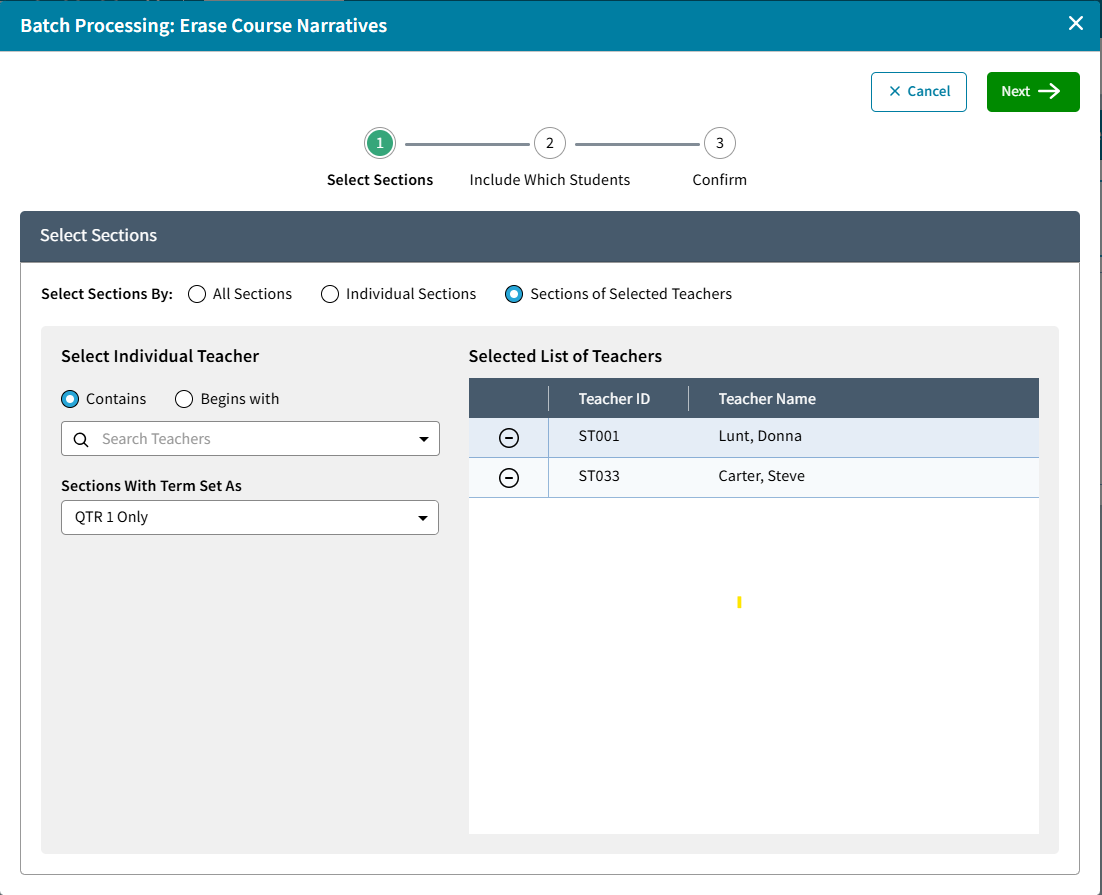
Task: Click the Selected List of Teachers heading
Action: [565, 356]
